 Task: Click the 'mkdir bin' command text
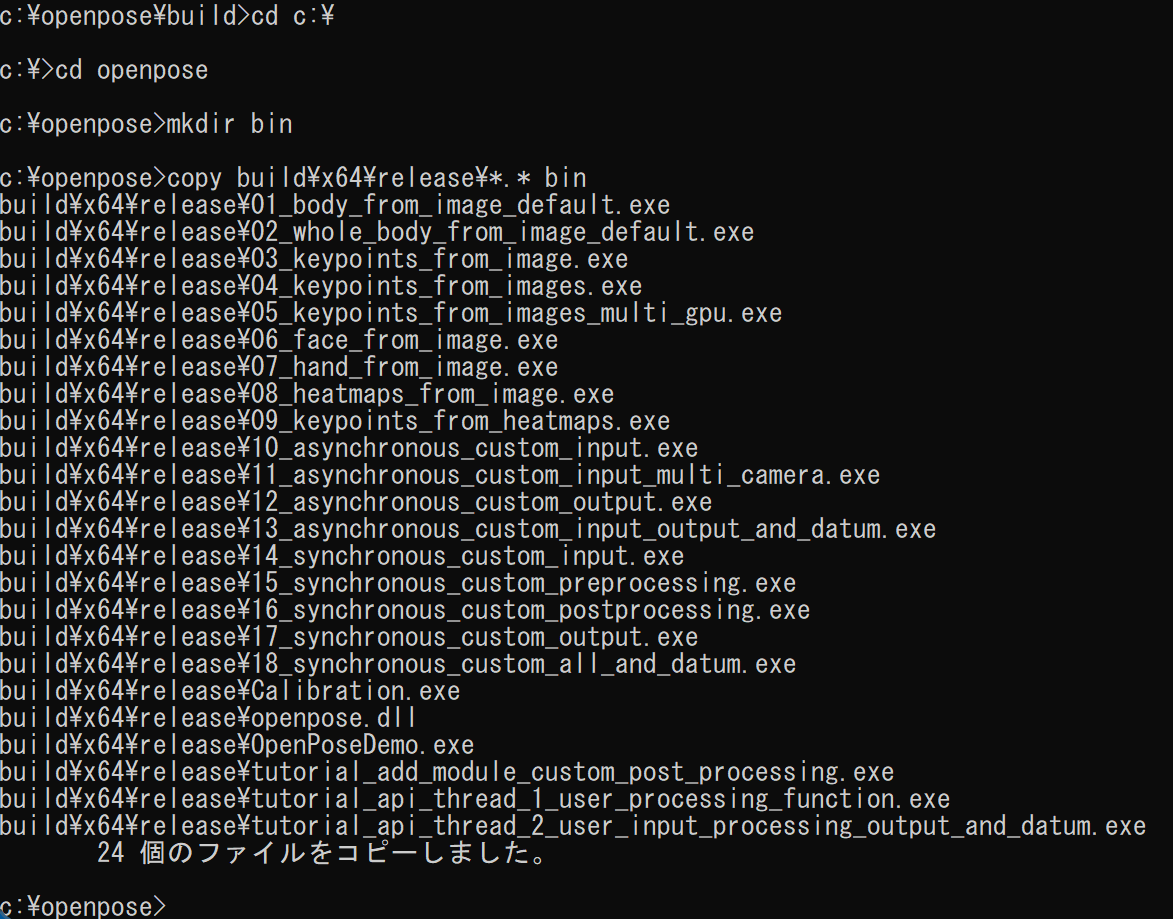[x=229, y=124]
